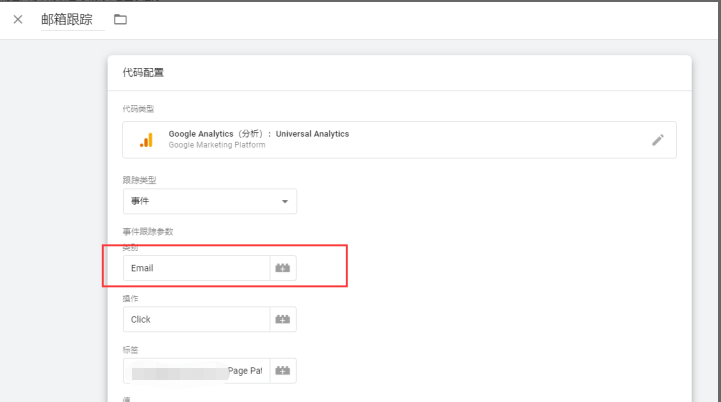Click the arrow on the 事件 dropdown
The height and width of the screenshot is (402, 721).
(x=285, y=202)
